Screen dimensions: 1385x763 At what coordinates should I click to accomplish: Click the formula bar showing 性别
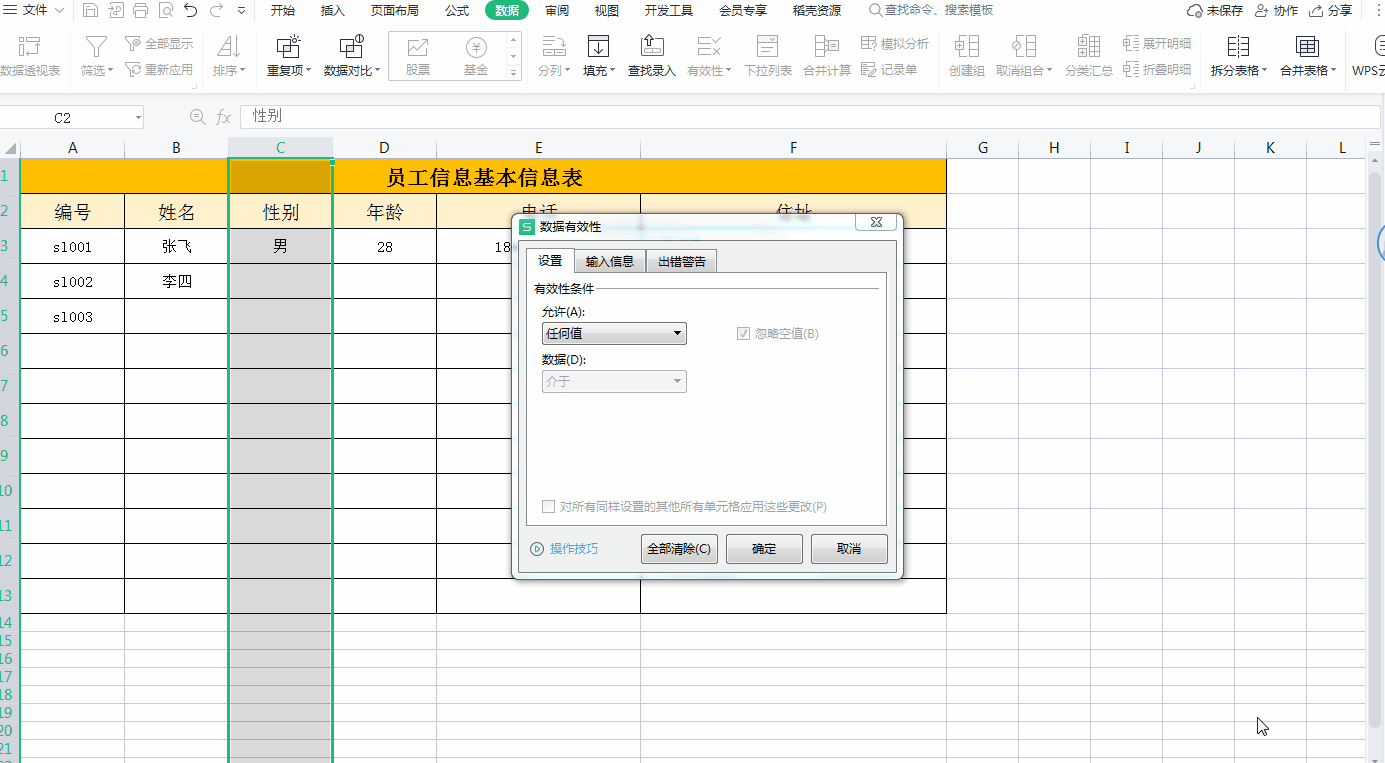pos(810,117)
